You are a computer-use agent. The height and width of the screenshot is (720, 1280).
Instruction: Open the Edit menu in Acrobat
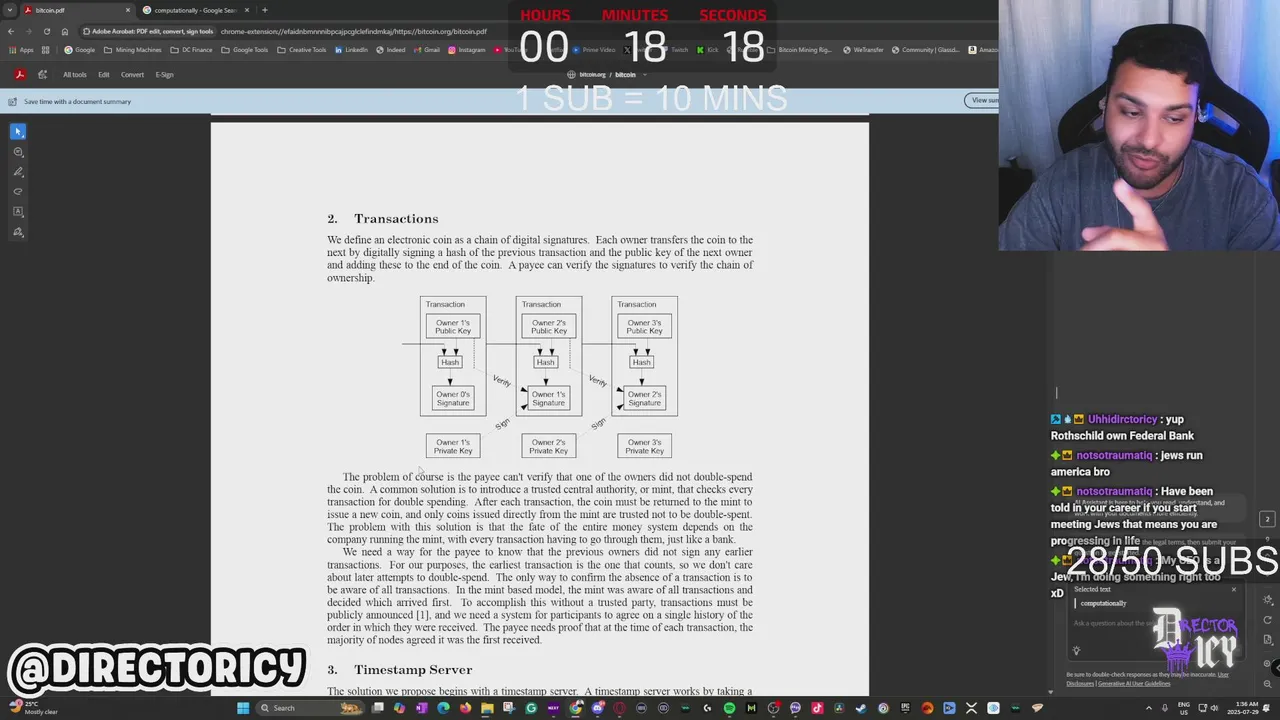pos(103,74)
